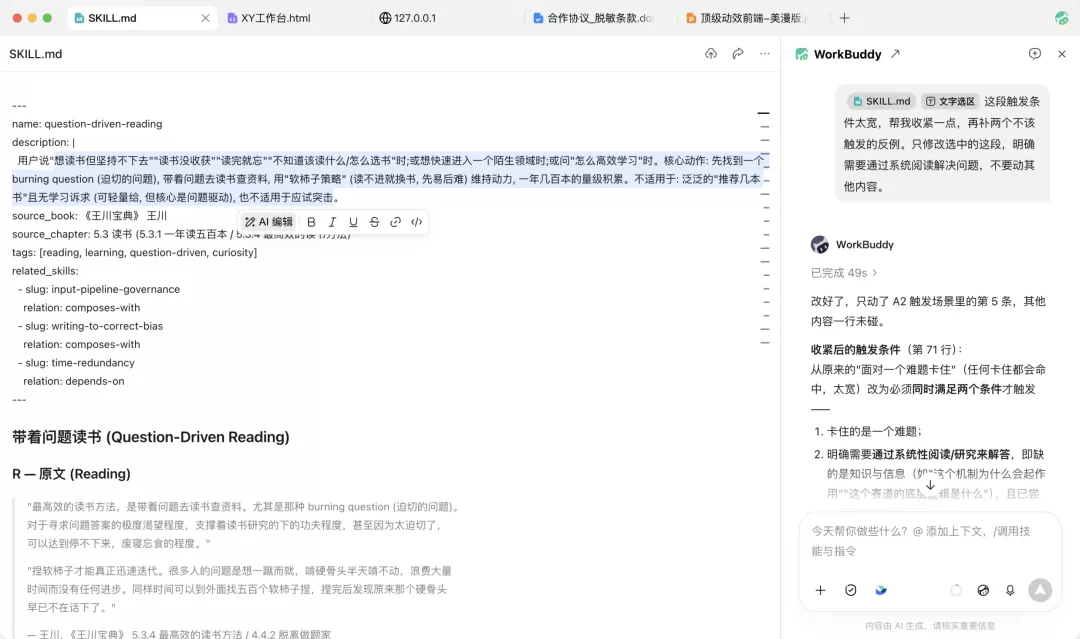Click the SKILL.md attachment chip
Screen dimensions: 1080x639
(x=882, y=101)
